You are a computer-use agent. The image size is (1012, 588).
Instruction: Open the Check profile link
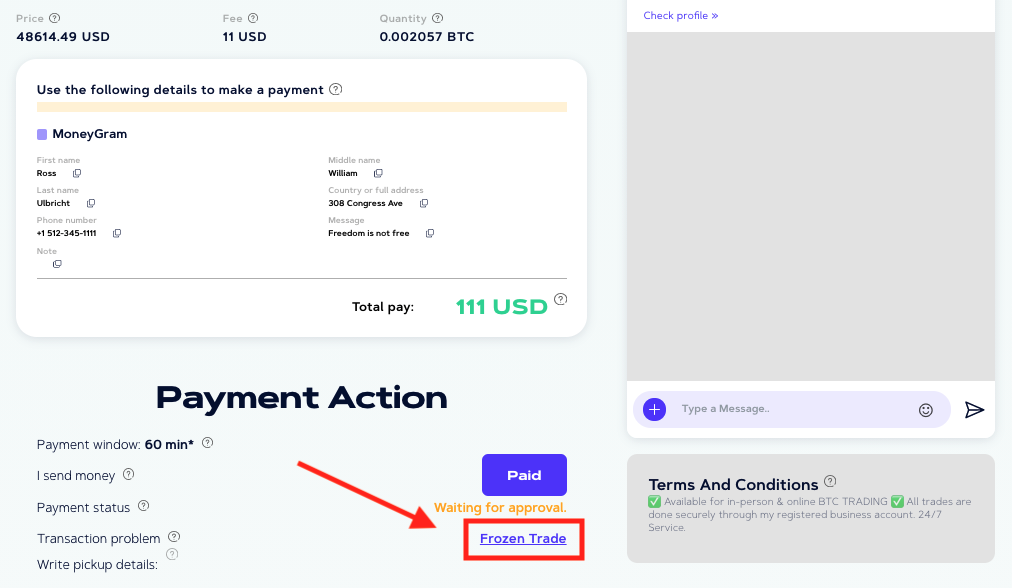pos(680,15)
